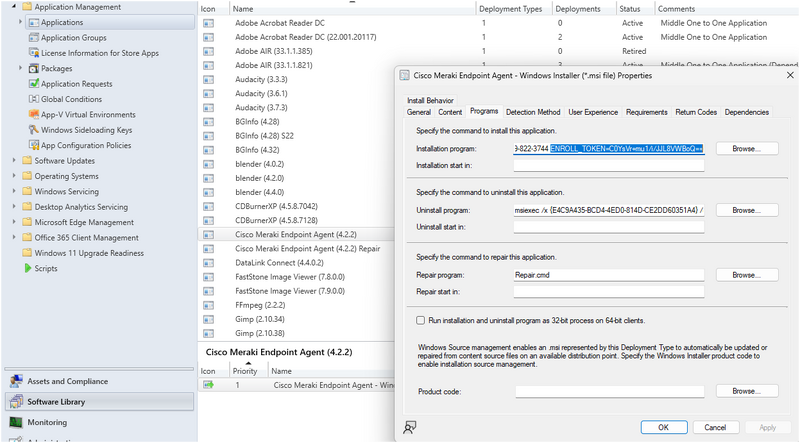
Task: Click the deployment type icon at priority 1
Action: coord(208,385)
